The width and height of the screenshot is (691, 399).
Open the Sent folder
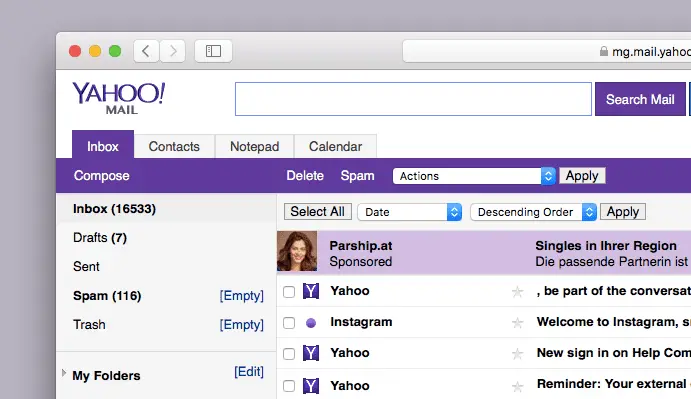point(86,266)
